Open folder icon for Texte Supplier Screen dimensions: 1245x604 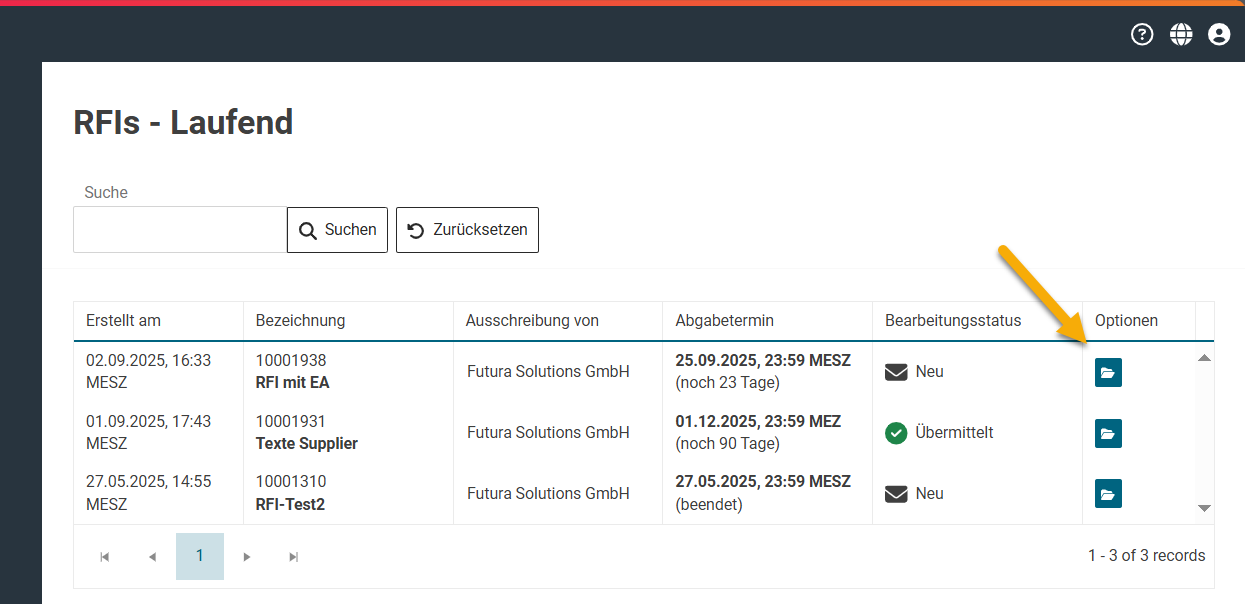click(1108, 433)
